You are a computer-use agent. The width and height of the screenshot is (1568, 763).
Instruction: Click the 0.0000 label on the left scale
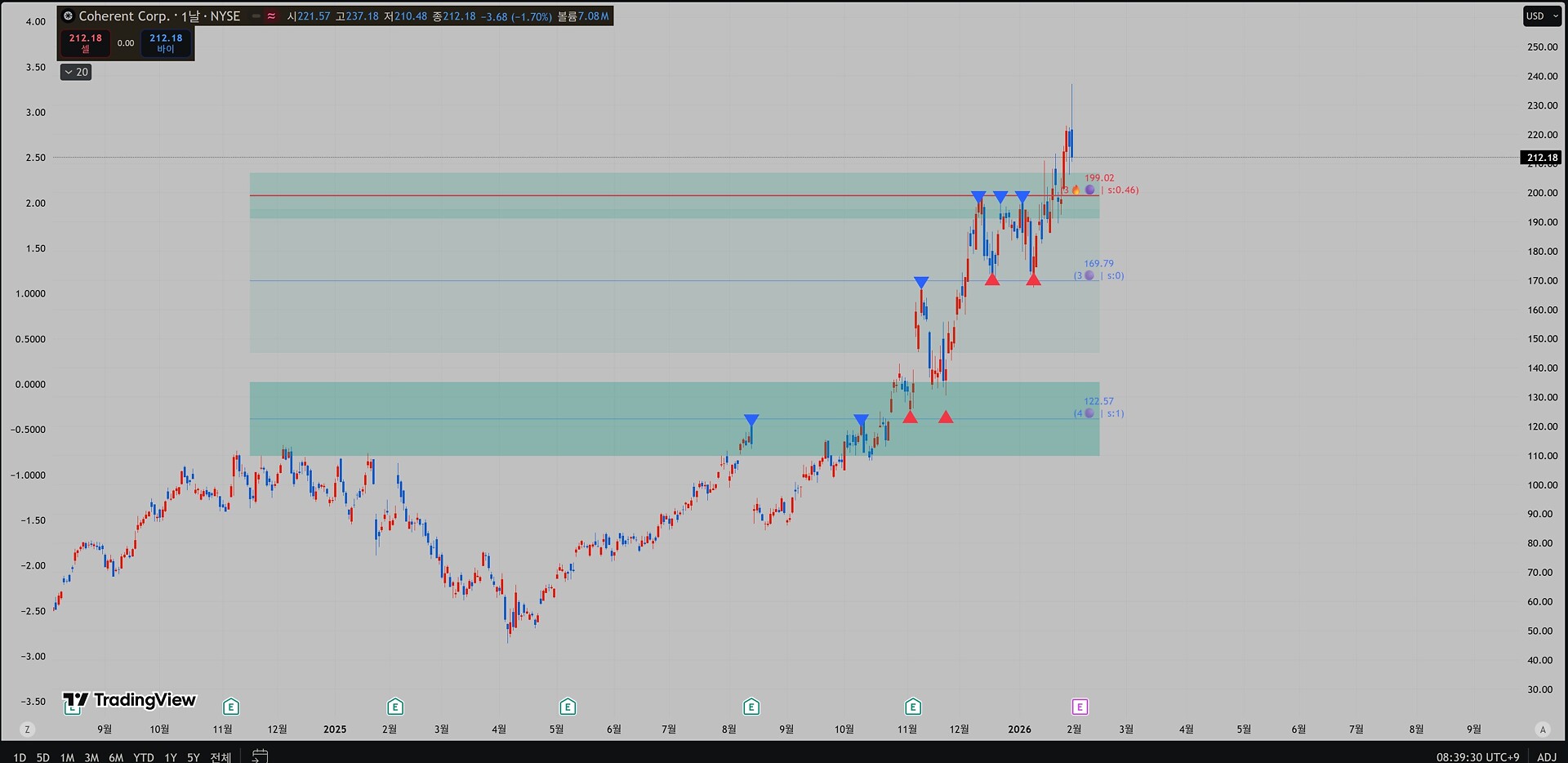pos(30,385)
